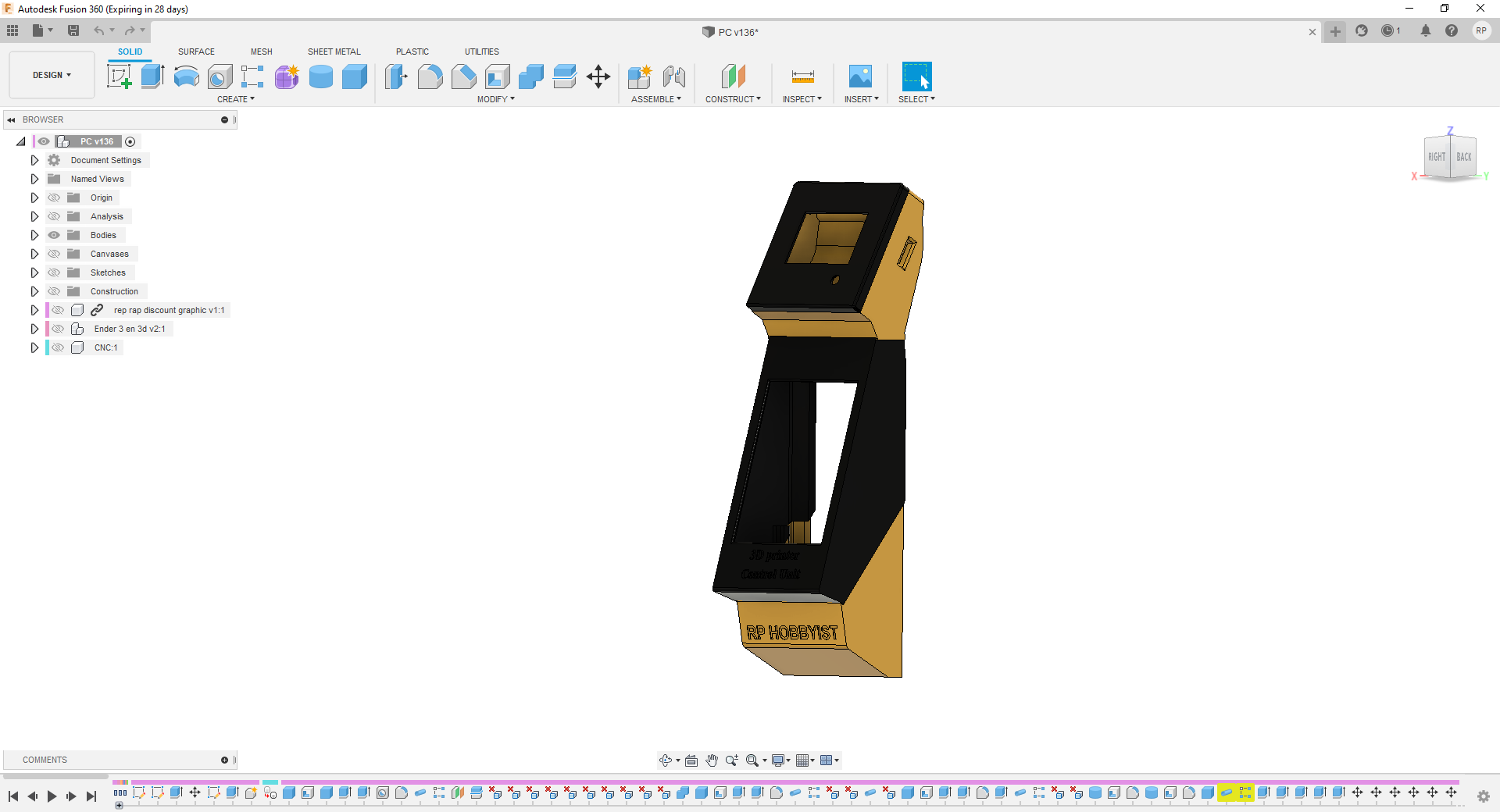Open the DESIGN workspace dropdown

(x=52, y=75)
